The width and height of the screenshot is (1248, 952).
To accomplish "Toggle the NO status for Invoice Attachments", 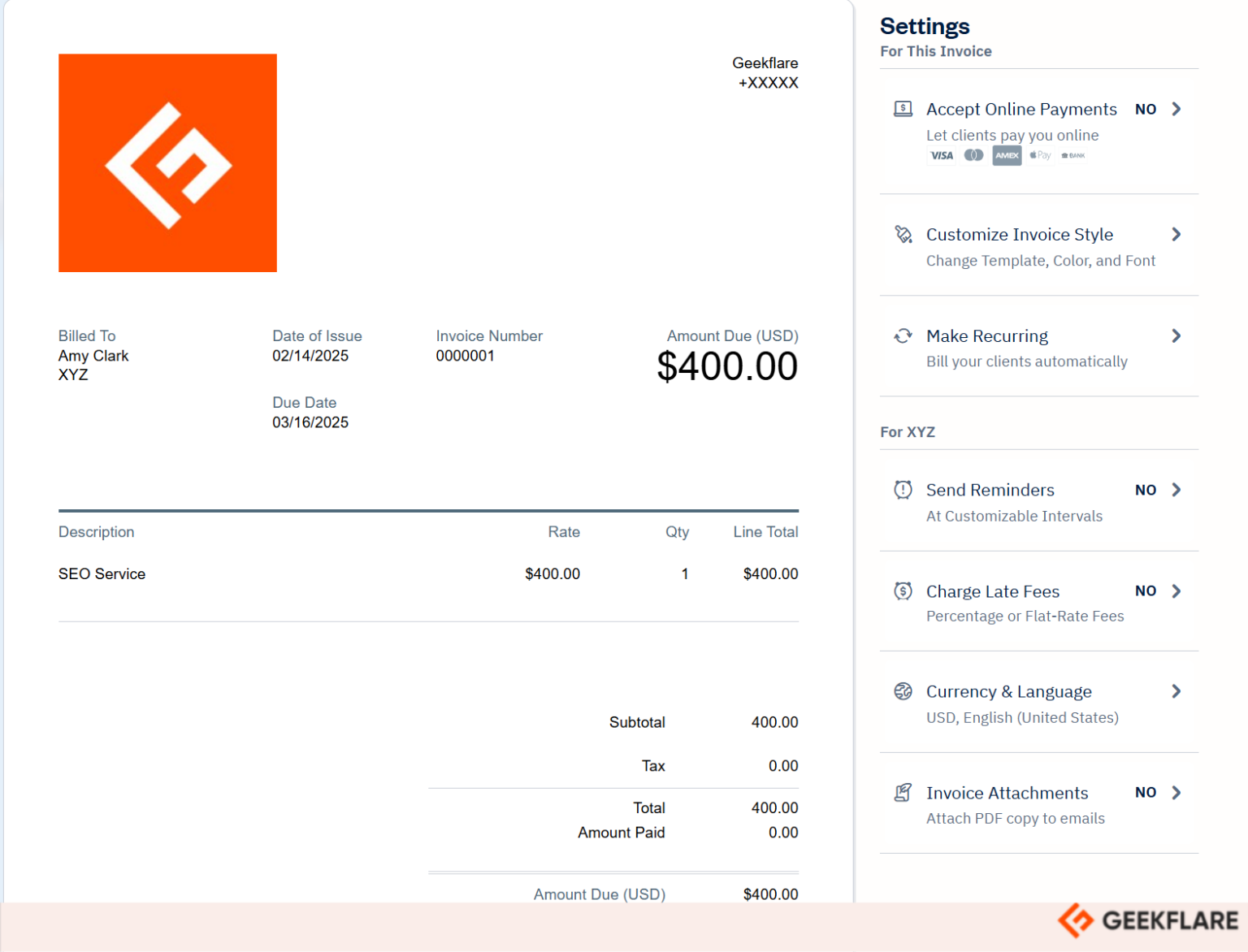I will click(x=1146, y=793).
